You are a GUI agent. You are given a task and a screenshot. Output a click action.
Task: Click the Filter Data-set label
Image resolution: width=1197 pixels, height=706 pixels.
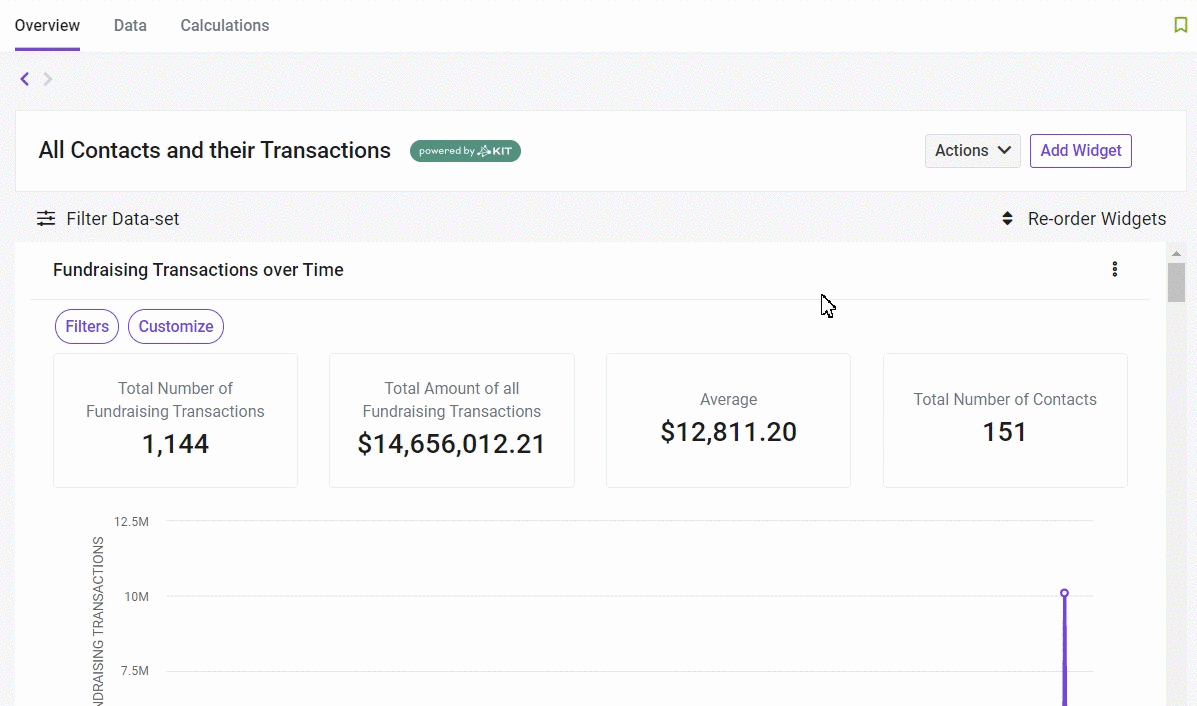click(x=122, y=219)
